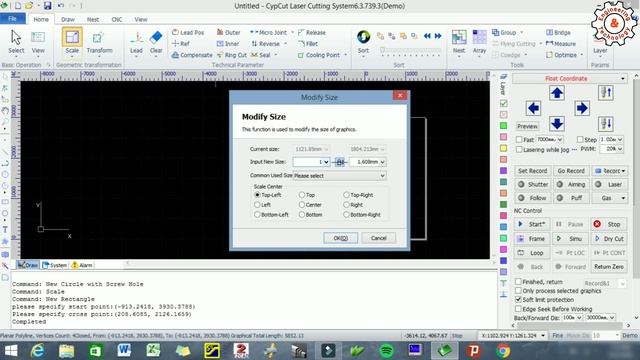
Task: Confirm with the OK button
Action: click(340, 238)
